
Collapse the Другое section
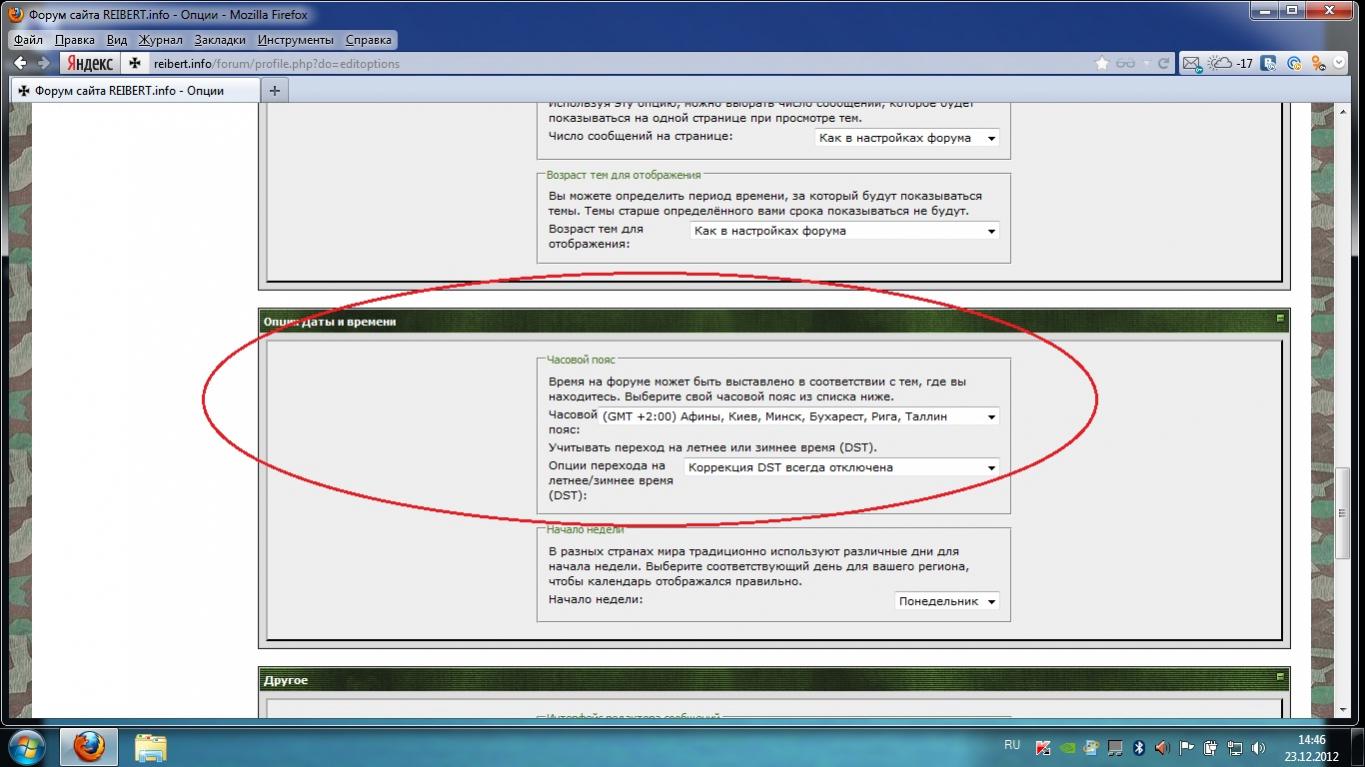pos(1279,677)
